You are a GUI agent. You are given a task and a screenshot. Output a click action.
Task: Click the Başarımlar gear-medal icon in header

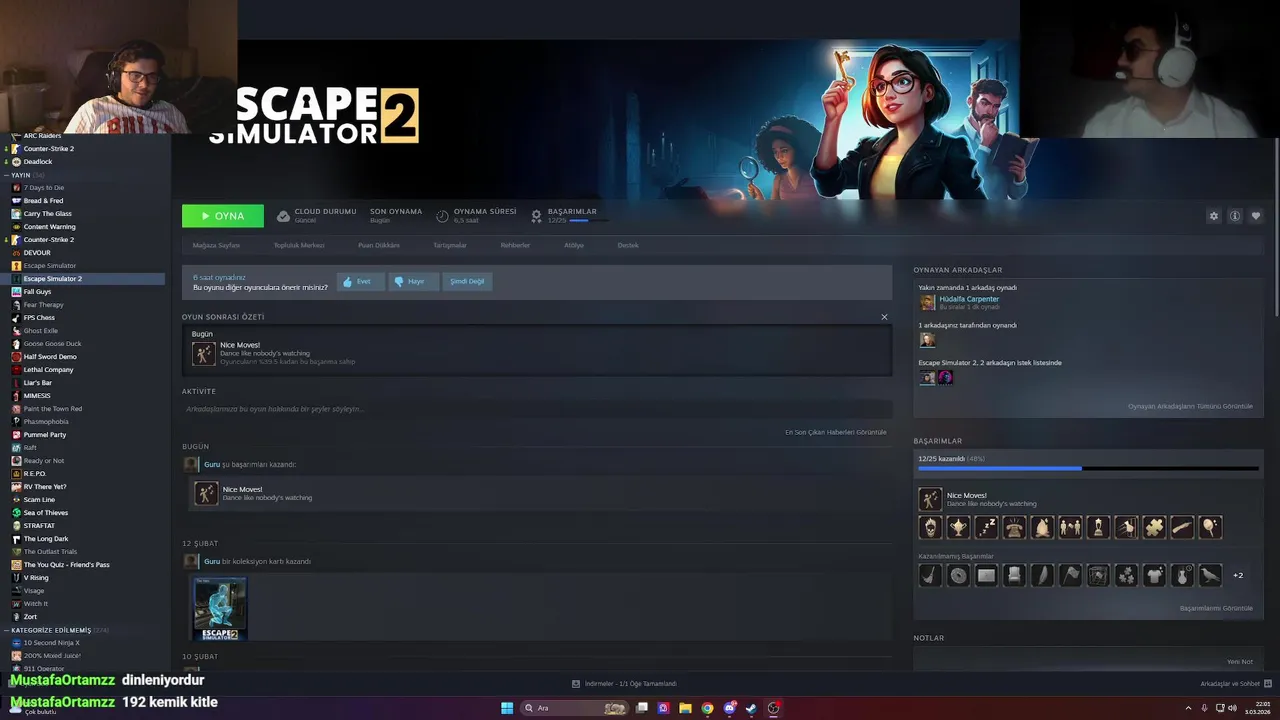click(536, 216)
